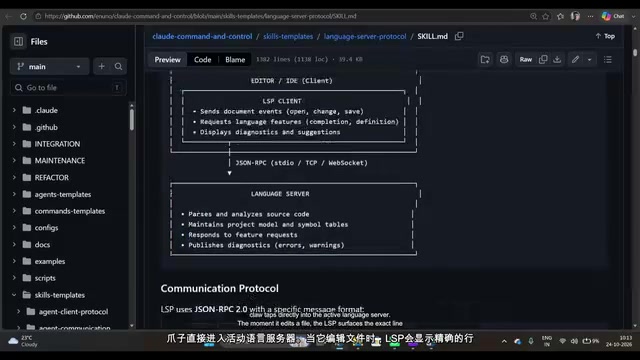Open the main branch dropdown

(49, 67)
